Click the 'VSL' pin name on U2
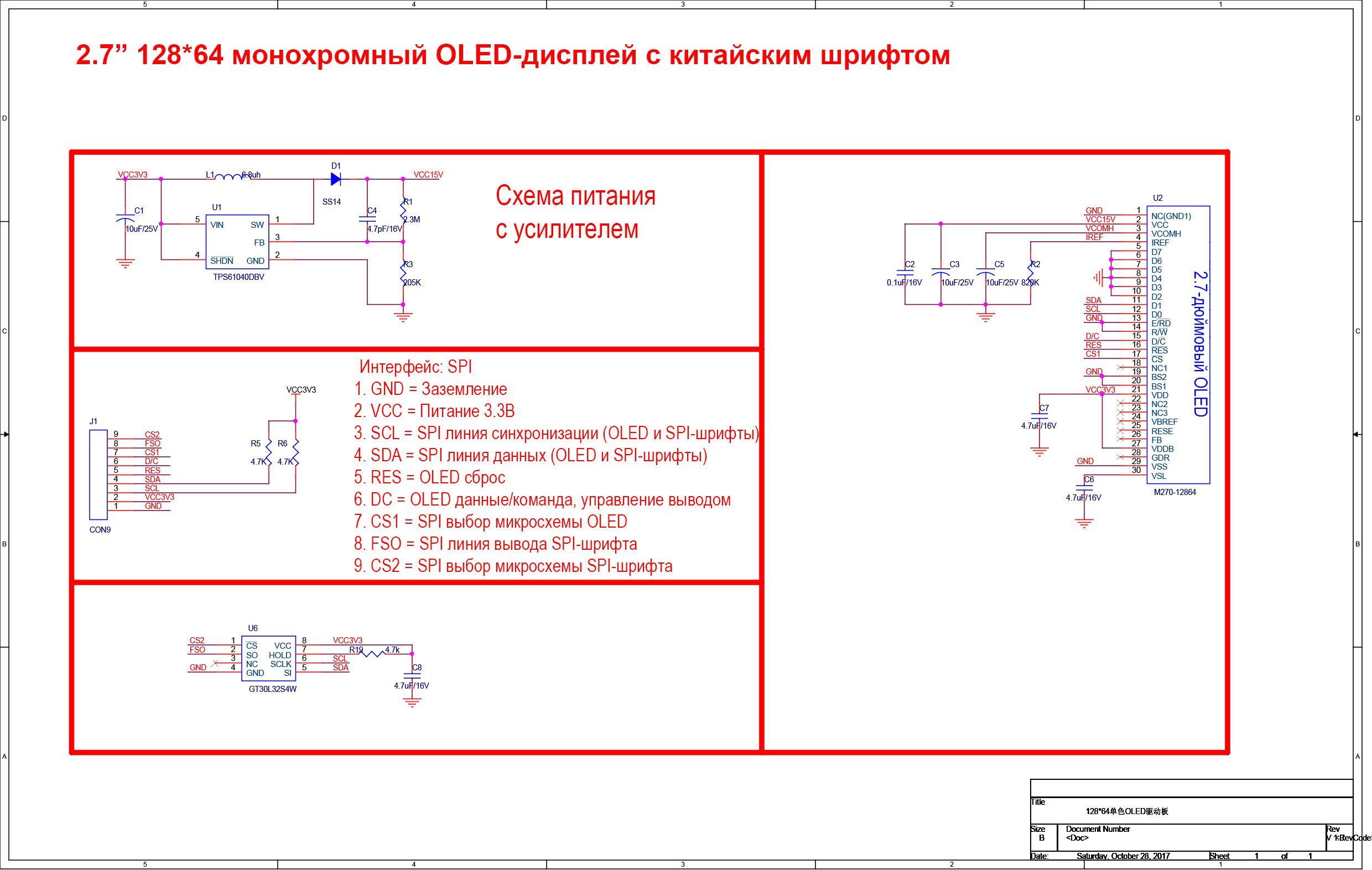The height and width of the screenshot is (870, 1372). (x=1158, y=476)
